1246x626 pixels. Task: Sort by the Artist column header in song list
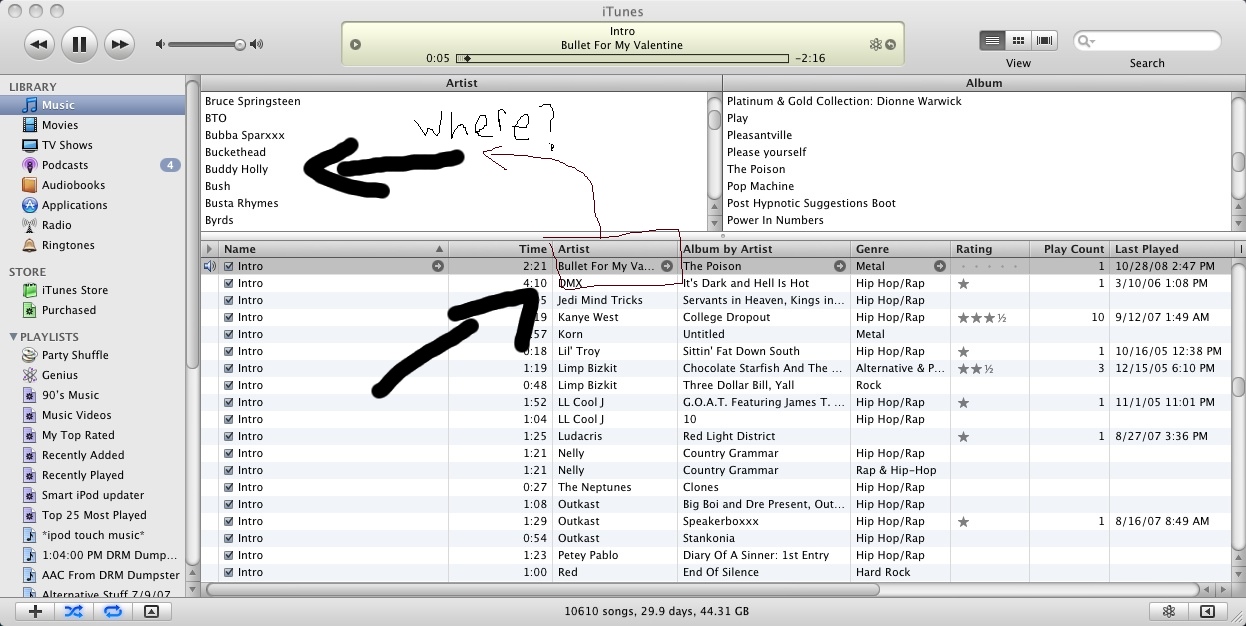click(x=615, y=249)
